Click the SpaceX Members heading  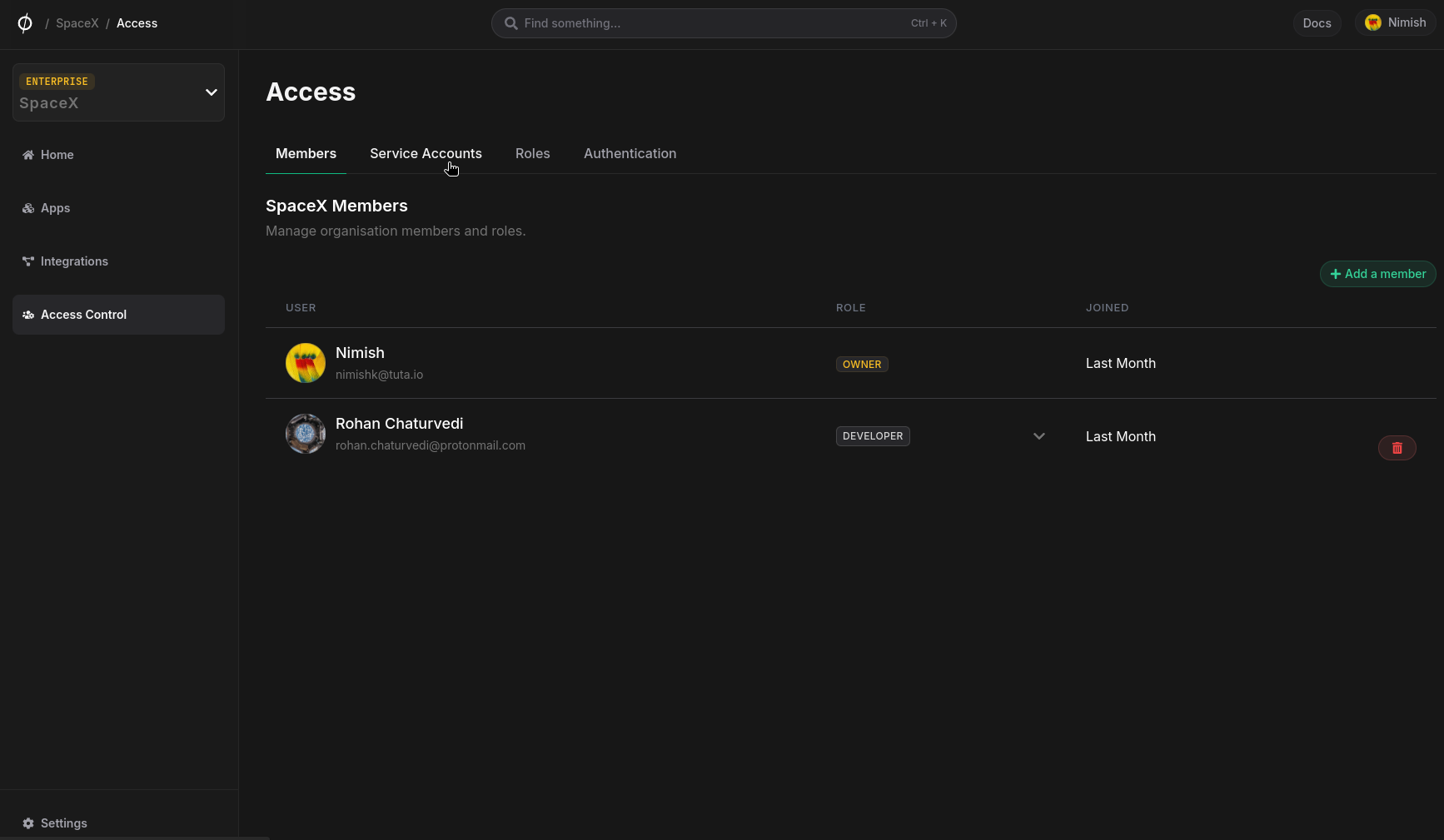pyautogui.click(x=336, y=206)
